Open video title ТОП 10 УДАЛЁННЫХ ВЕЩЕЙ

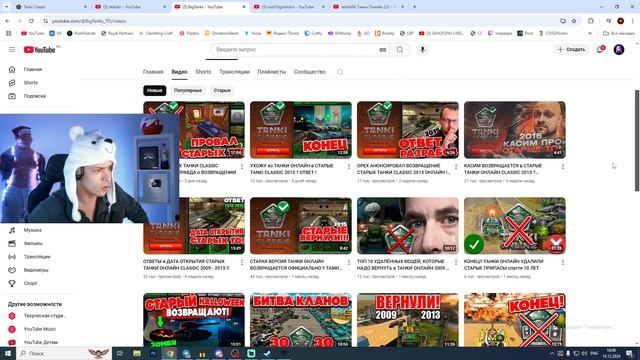402,264
